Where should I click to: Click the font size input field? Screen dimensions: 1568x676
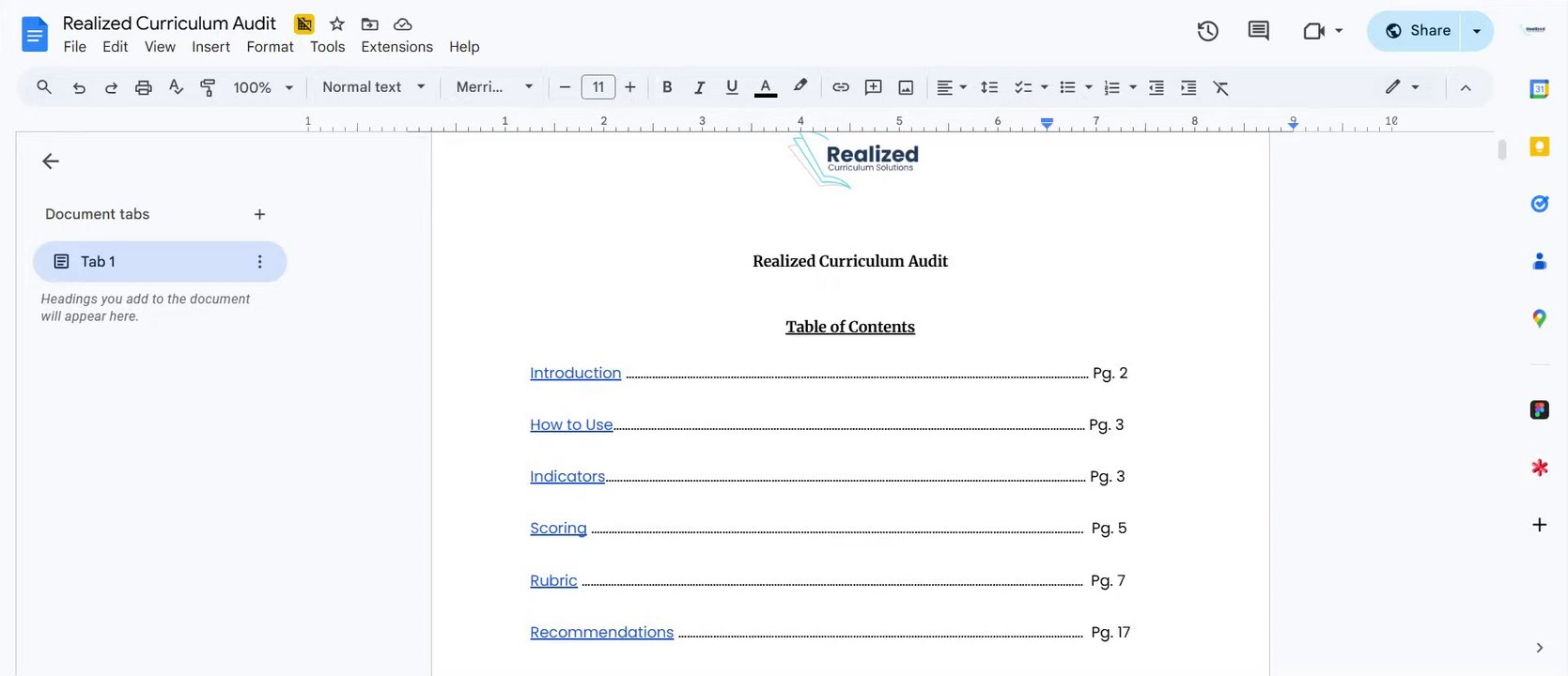click(598, 87)
